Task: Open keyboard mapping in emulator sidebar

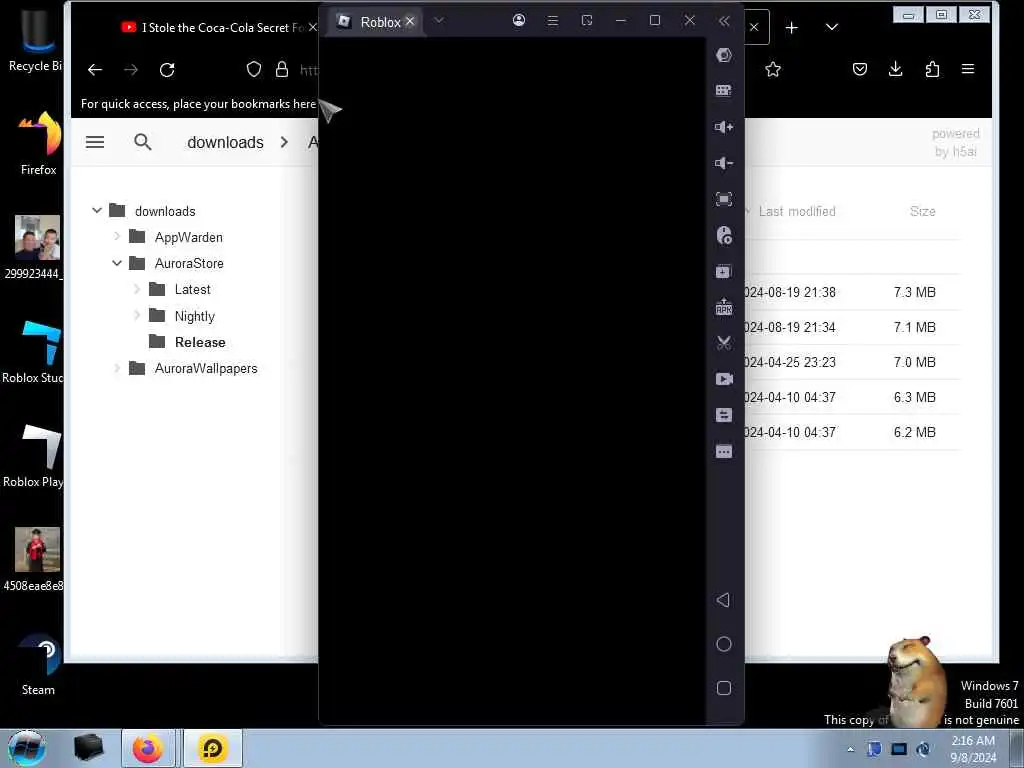Action: tap(724, 91)
